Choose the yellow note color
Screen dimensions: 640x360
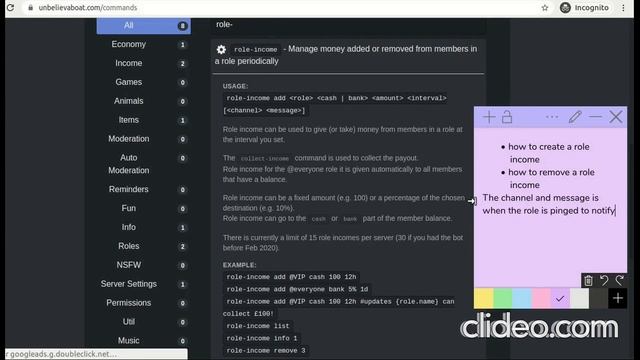pos(484,298)
